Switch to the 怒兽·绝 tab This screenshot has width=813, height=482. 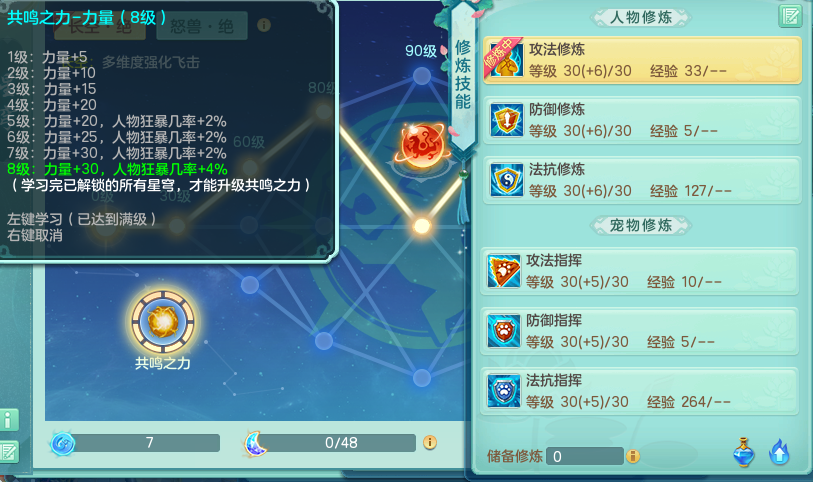click(202, 26)
